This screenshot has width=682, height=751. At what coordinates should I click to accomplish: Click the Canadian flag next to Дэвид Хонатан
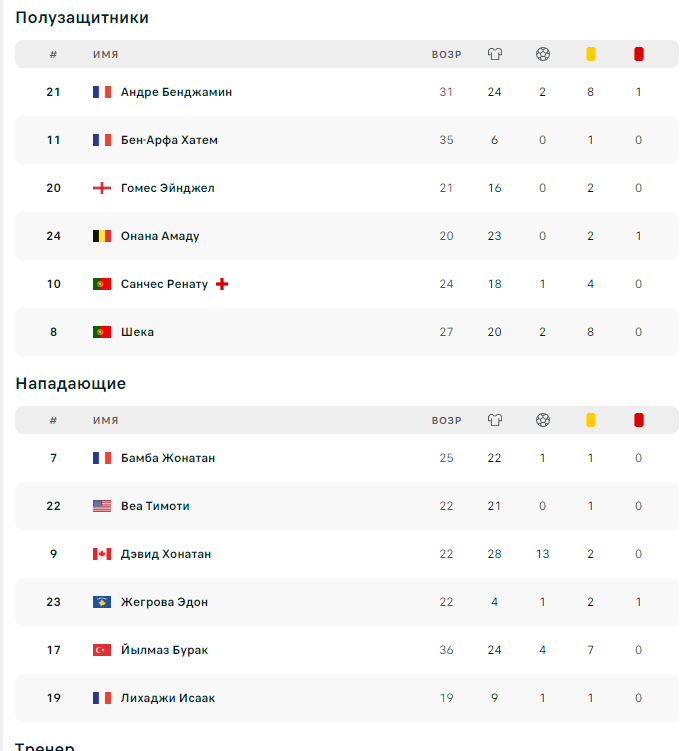[102, 554]
